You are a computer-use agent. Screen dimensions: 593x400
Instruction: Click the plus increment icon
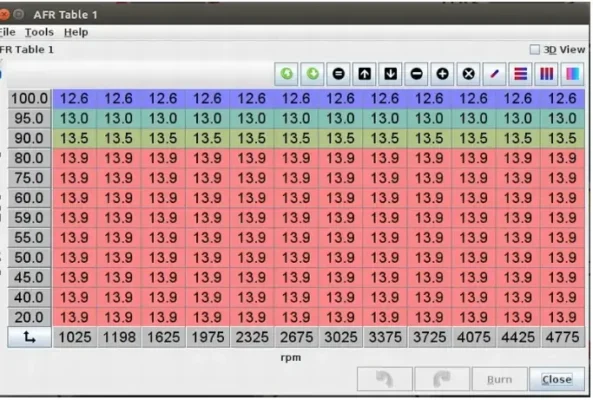(442, 74)
